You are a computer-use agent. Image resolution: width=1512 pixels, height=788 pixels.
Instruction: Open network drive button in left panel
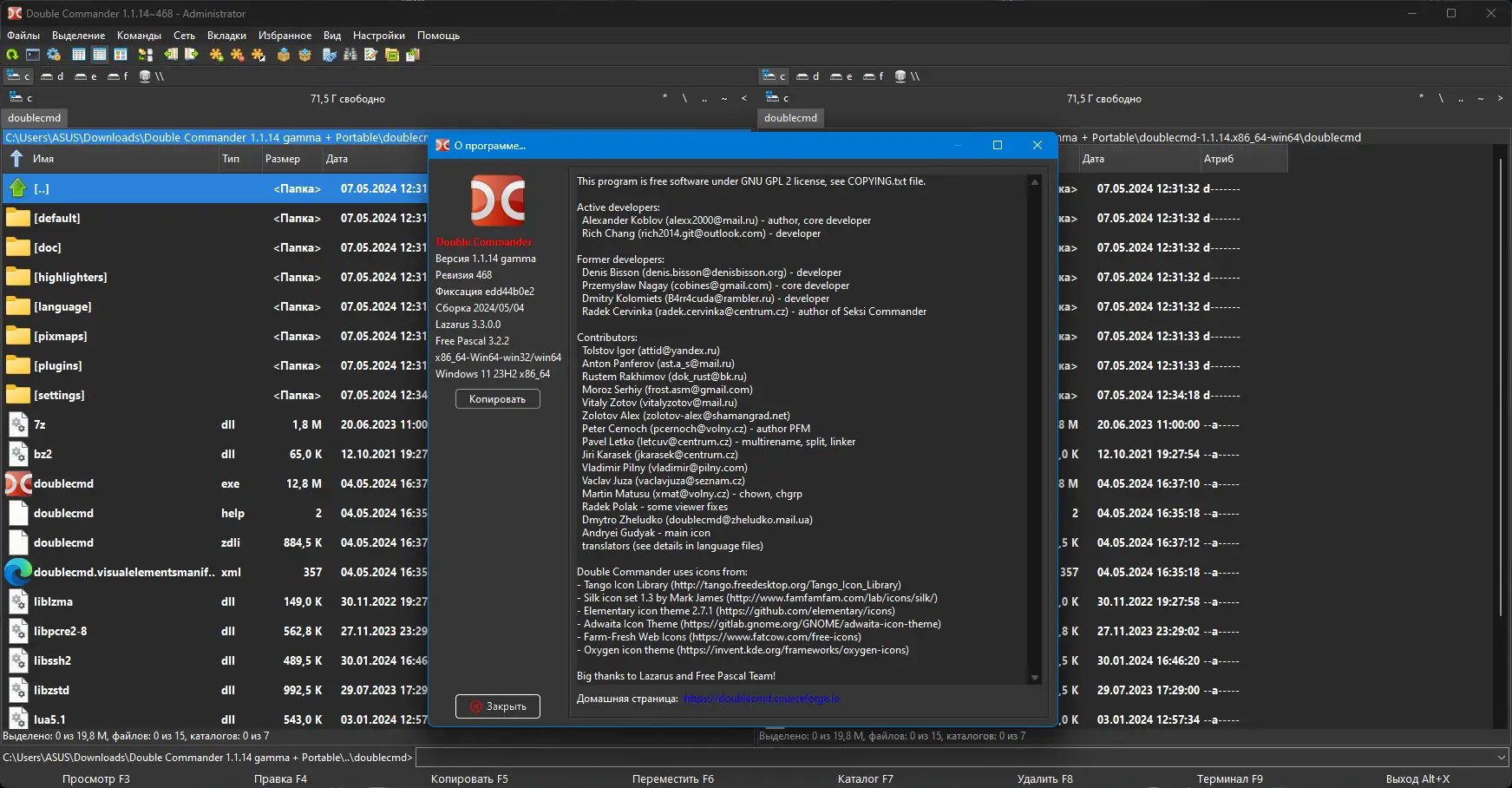coord(152,76)
